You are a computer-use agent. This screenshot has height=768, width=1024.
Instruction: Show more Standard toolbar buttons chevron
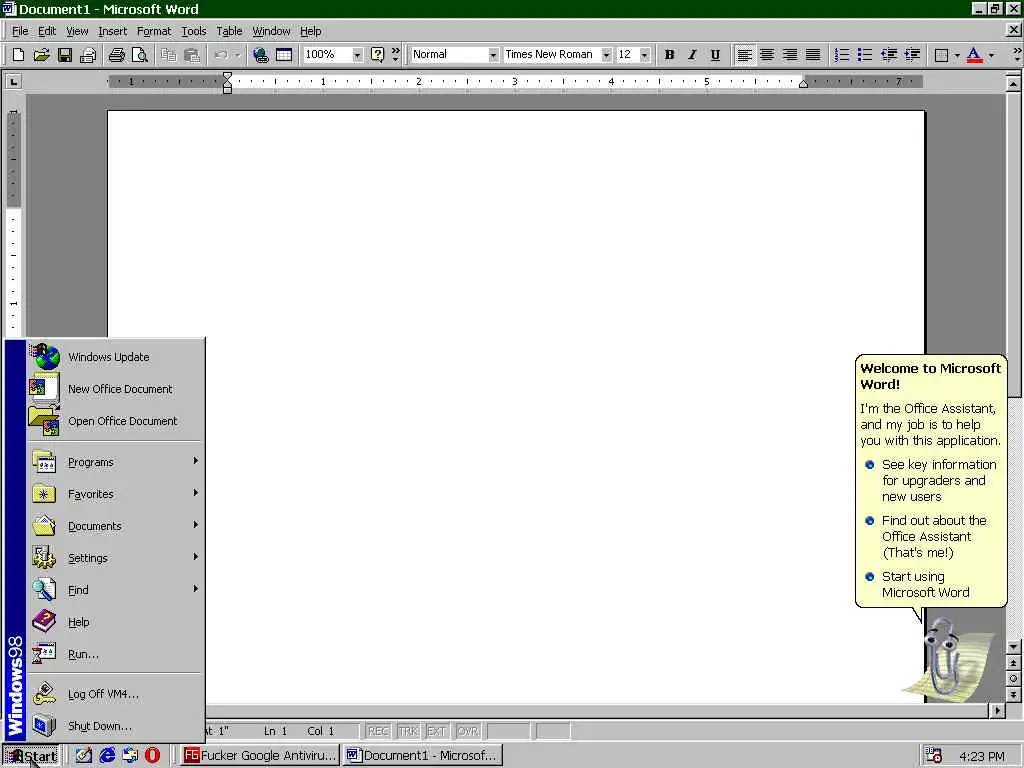click(395, 55)
